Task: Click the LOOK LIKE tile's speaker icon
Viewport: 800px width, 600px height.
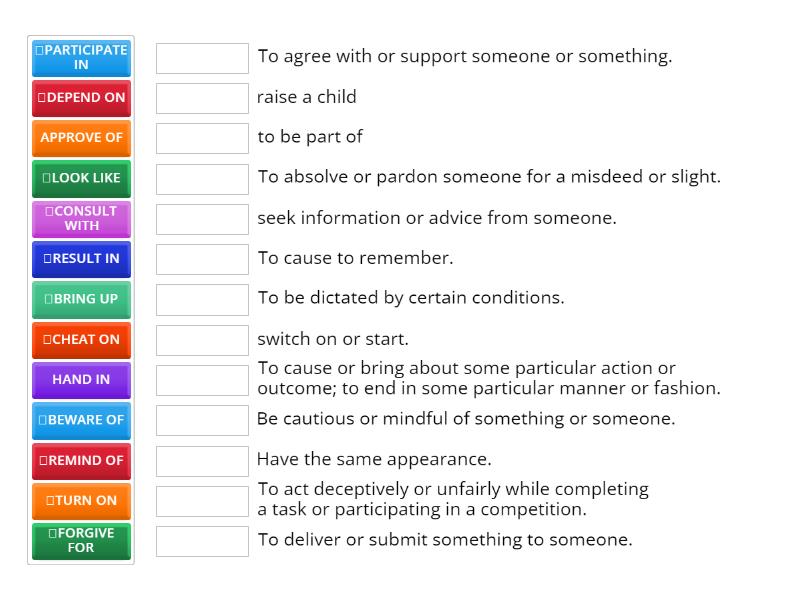Action: coord(45,178)
